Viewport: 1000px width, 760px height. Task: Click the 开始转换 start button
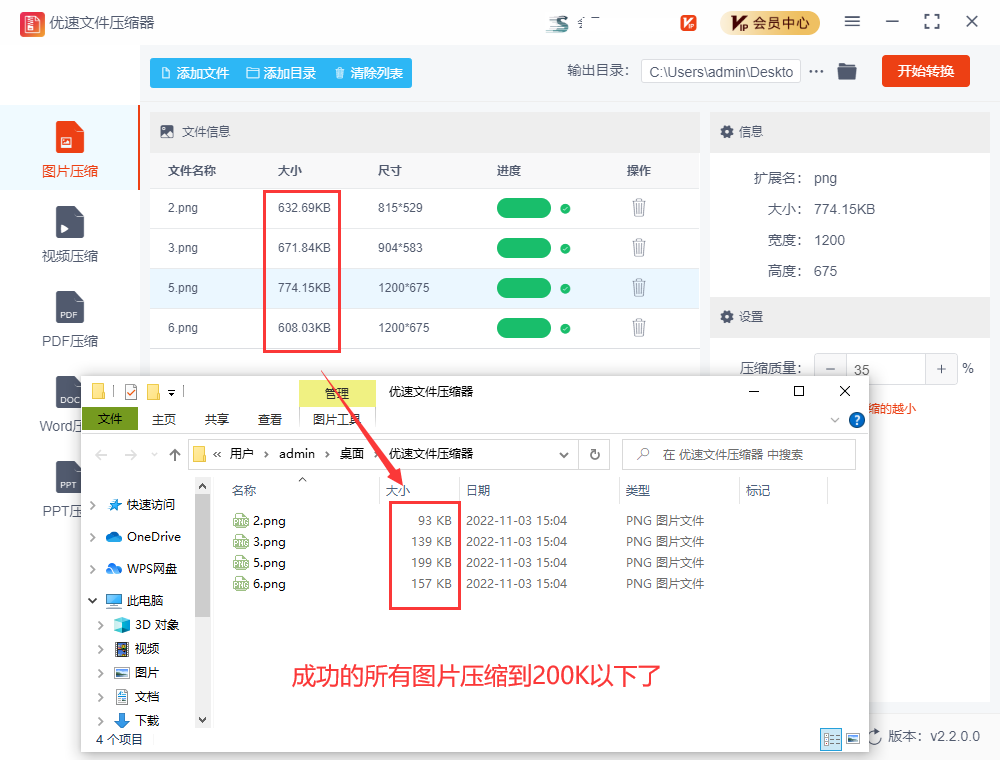point(925,71)
